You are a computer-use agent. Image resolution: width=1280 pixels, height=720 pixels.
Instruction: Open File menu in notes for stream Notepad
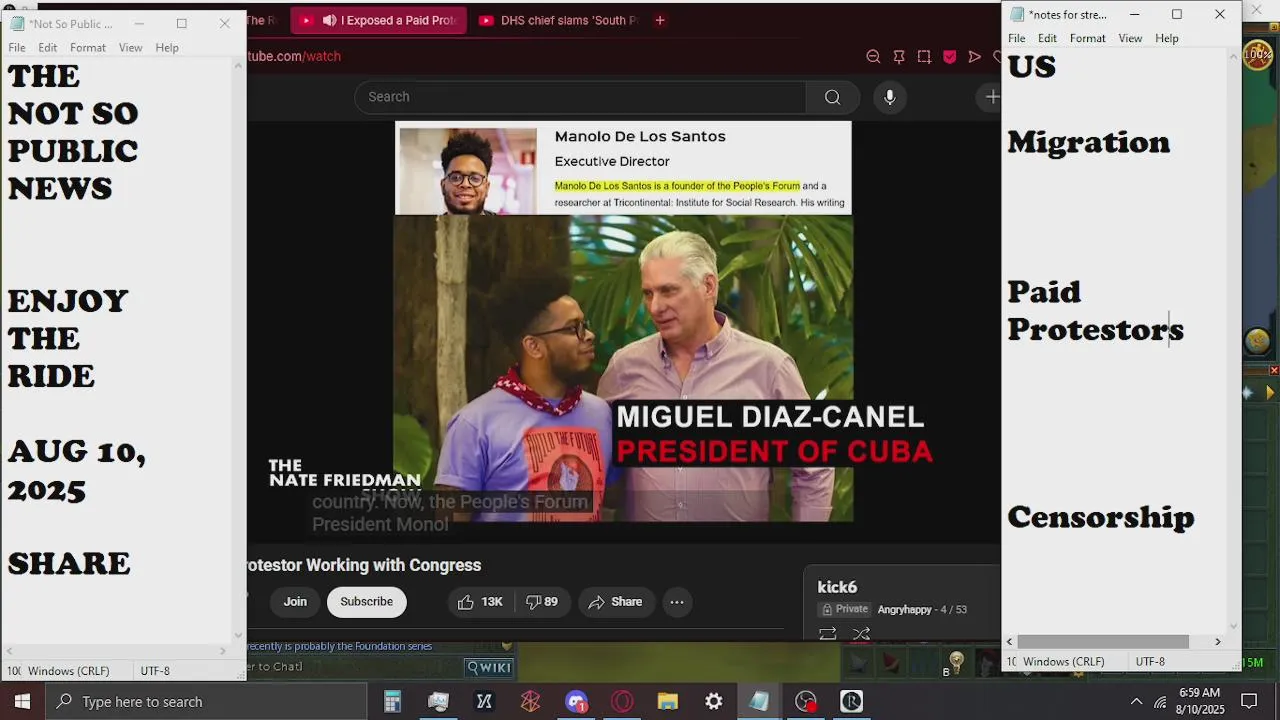1017,38
